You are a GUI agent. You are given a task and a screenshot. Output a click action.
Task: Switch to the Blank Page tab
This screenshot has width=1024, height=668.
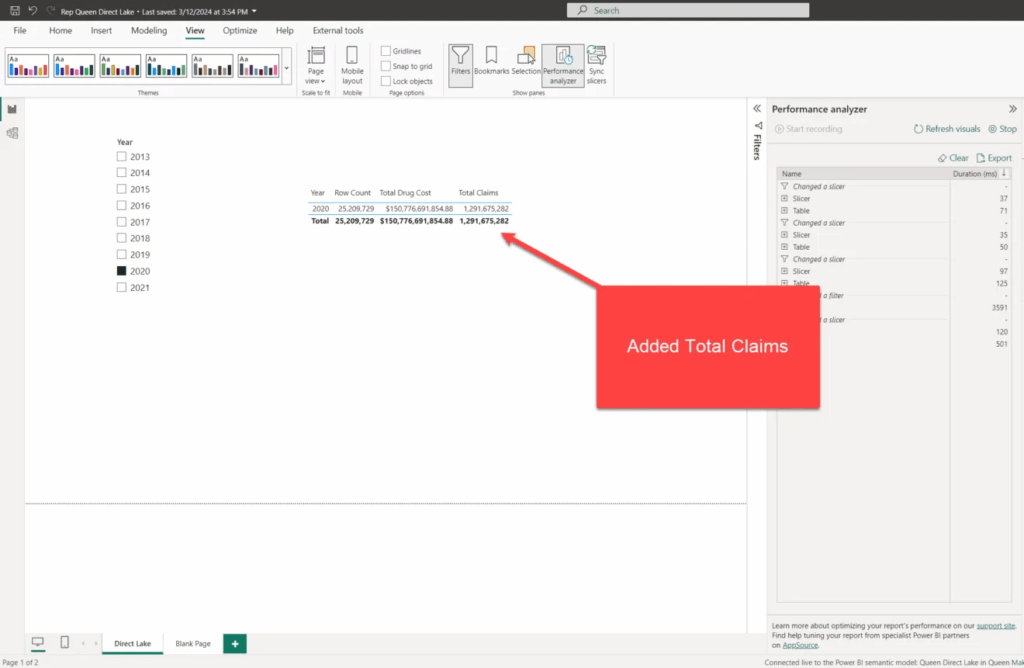coord(193,644)
